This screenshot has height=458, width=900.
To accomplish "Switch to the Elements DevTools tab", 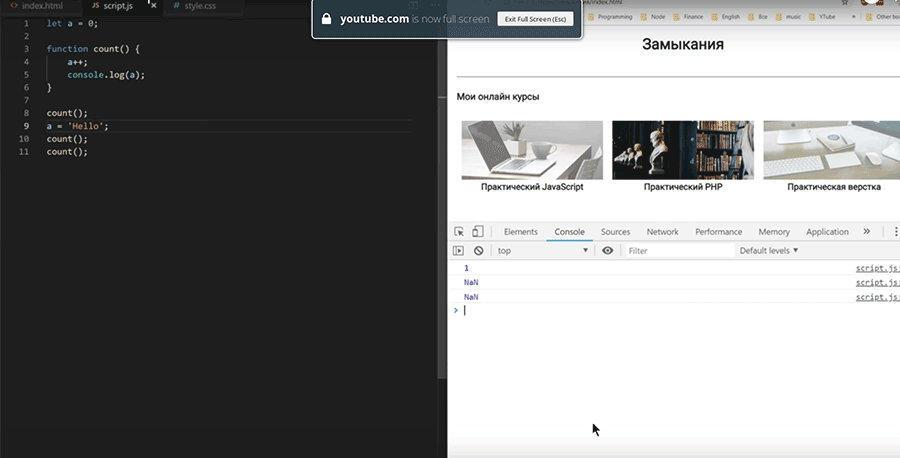I will (x=521, y=232).
